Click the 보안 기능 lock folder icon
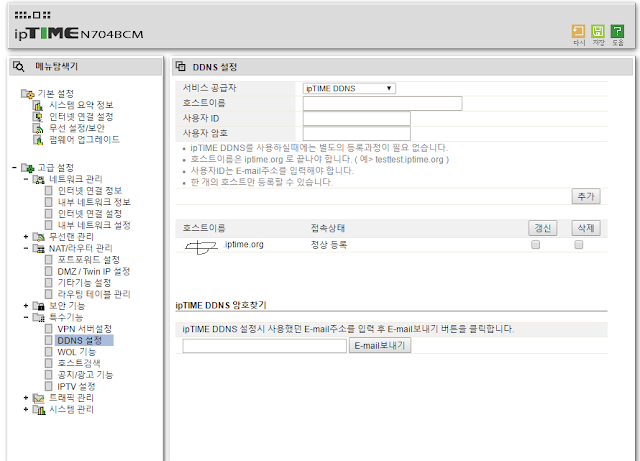 [x=39, y=306]
